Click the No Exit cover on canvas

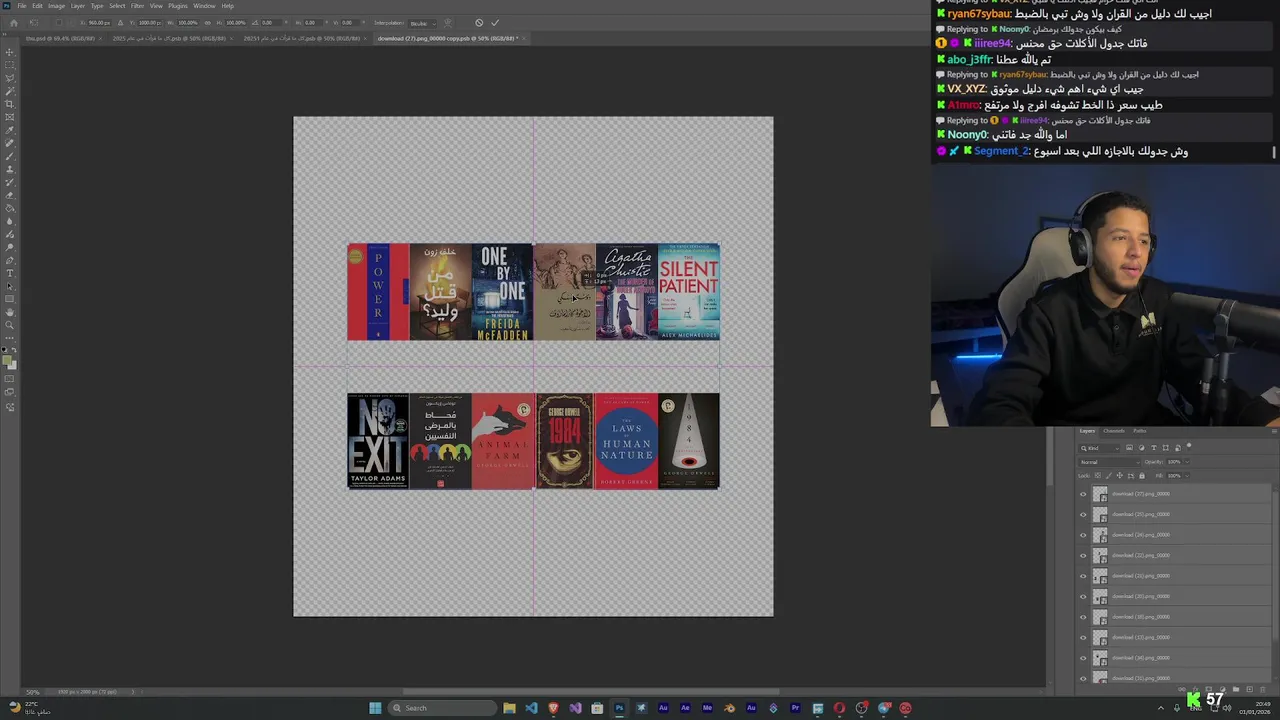(378, 441)
